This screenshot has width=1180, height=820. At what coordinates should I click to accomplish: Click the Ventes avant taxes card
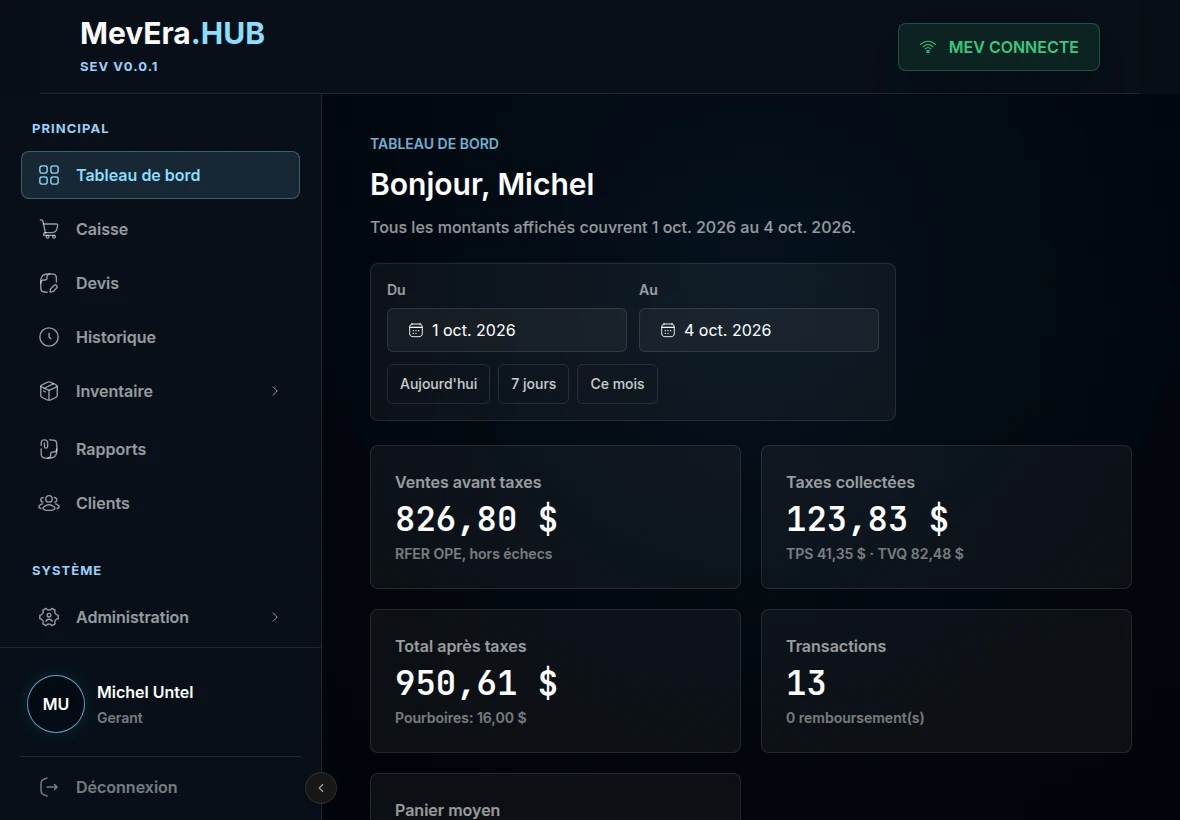click(555, 517)
